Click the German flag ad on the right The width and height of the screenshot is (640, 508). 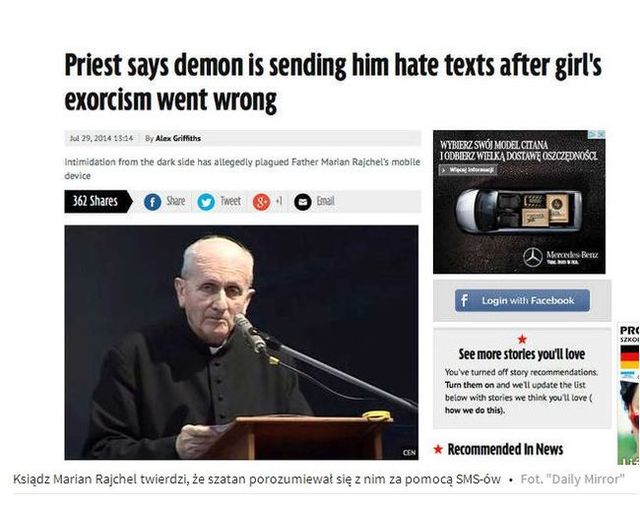tap(629, 358)
